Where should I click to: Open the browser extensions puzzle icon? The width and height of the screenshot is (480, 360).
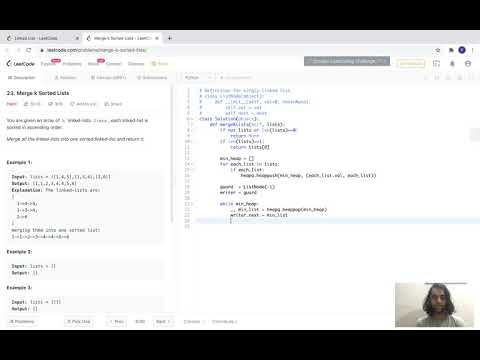[x=451, y=50]
